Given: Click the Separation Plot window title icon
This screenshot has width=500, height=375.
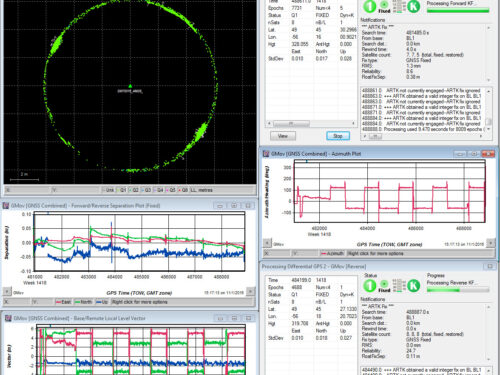Looking at the screenshot, I should 6,206.
